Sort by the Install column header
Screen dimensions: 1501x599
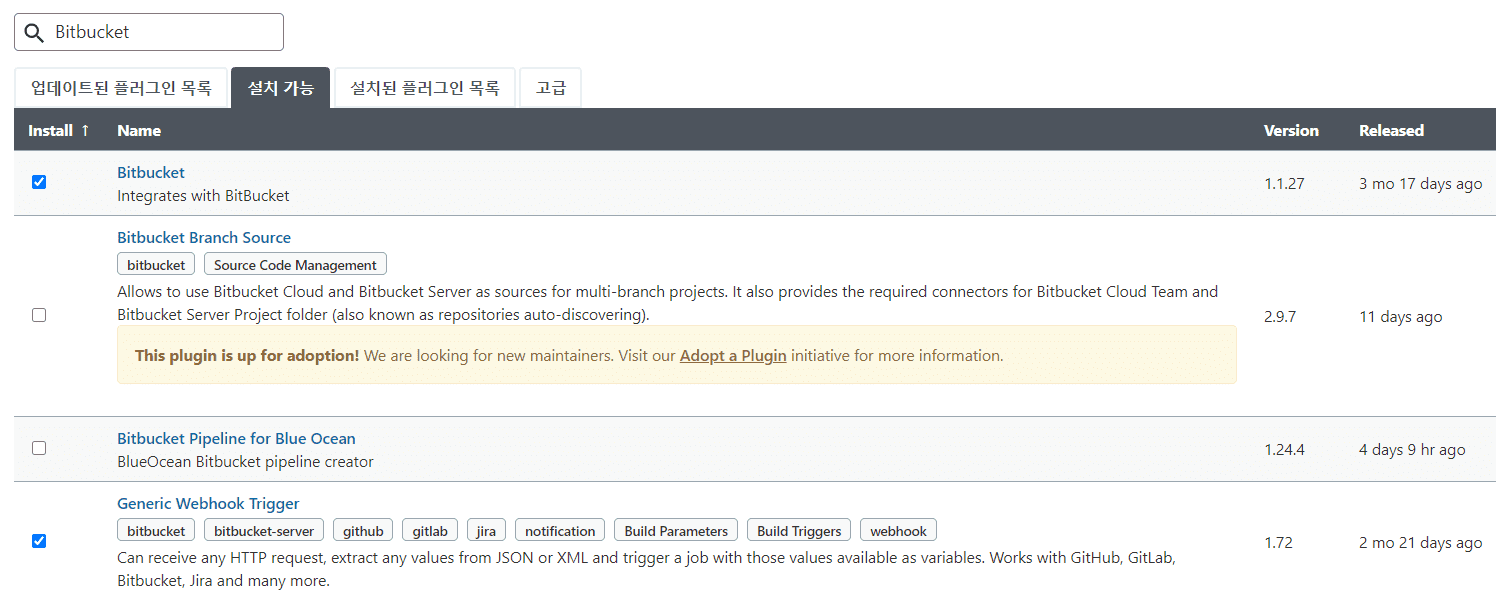[58, 130]
